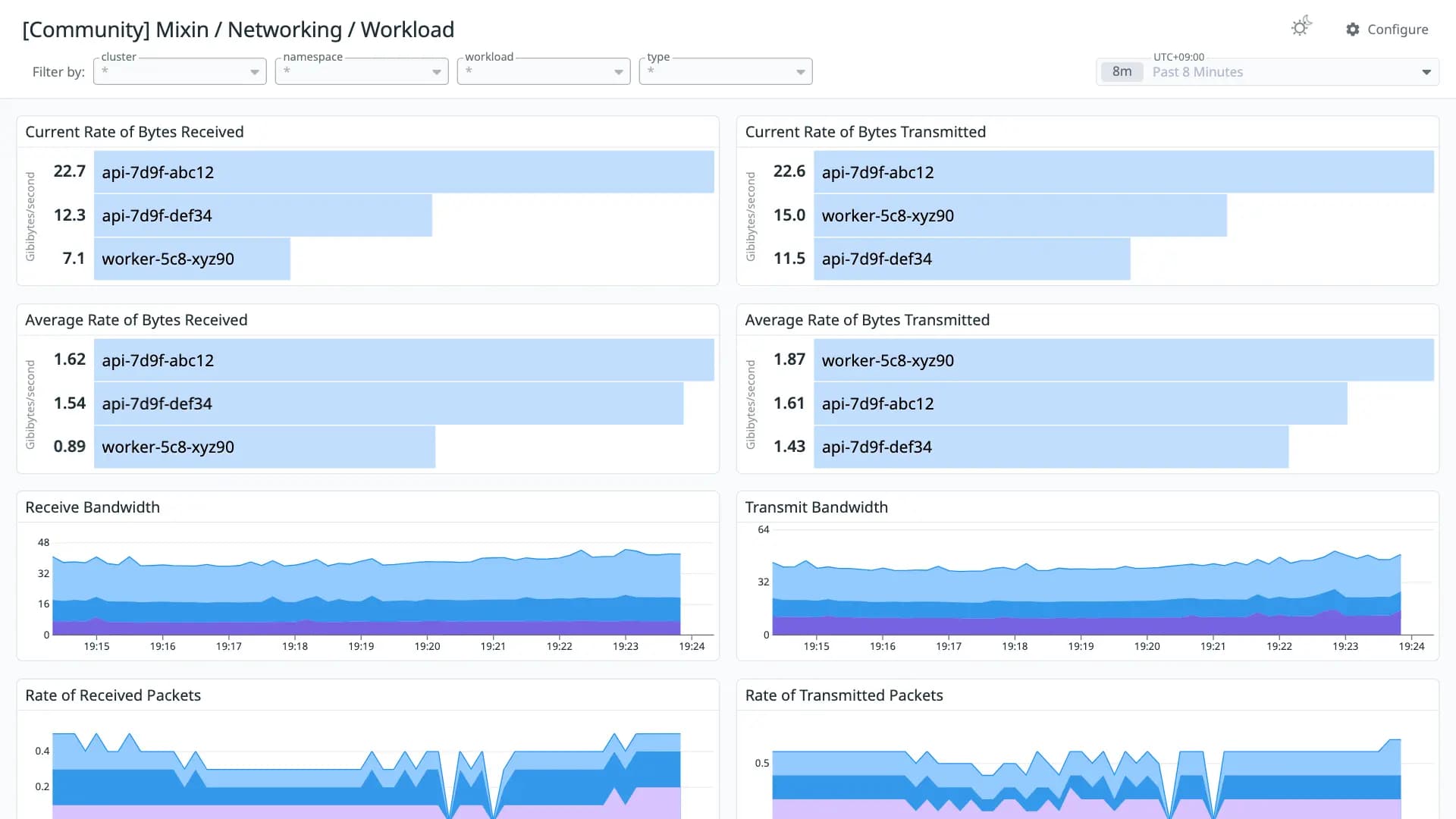This screenshot has width=1456, height=819.
Task: Open the workload filter dropdown
Action: point(544,71)
